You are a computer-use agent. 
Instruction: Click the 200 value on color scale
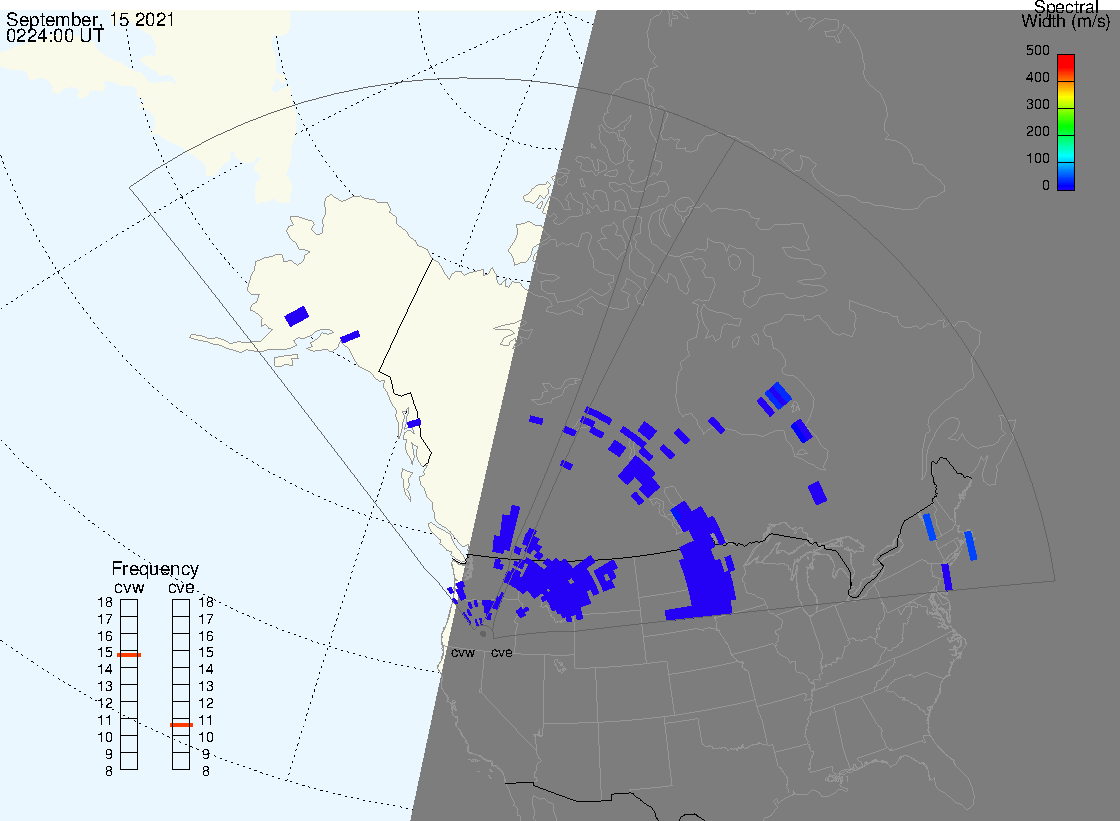(x=1038, y=131)
